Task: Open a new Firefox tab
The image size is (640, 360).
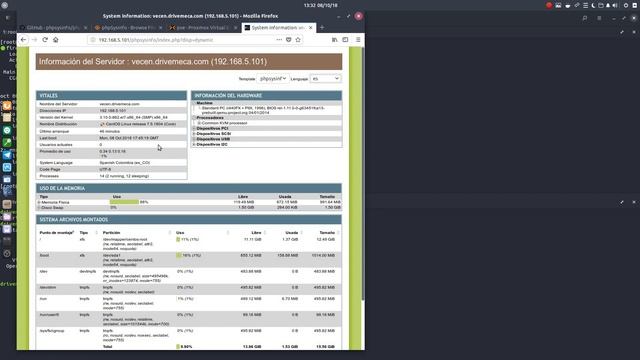Action: 322,27
